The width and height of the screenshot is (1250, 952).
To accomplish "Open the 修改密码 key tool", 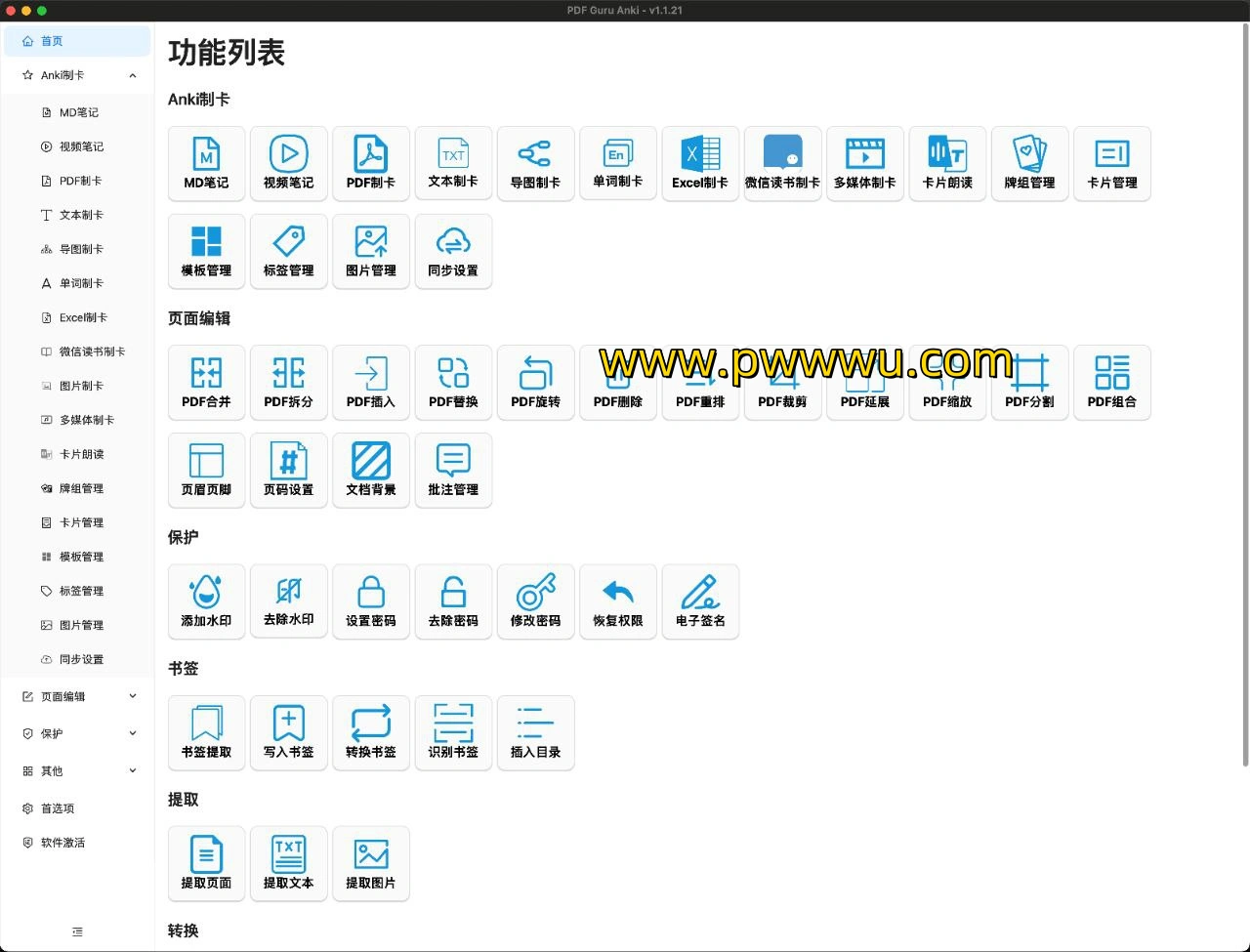I will [535, 601].
